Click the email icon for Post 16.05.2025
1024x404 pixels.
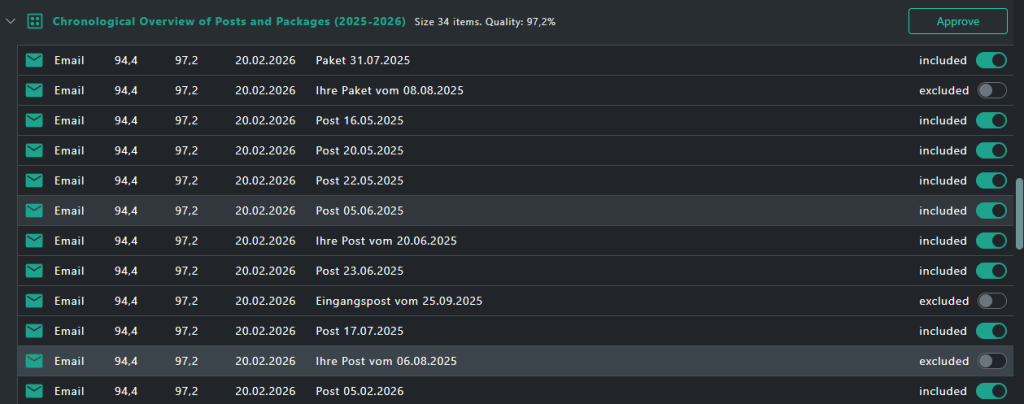tap(35, 121)
